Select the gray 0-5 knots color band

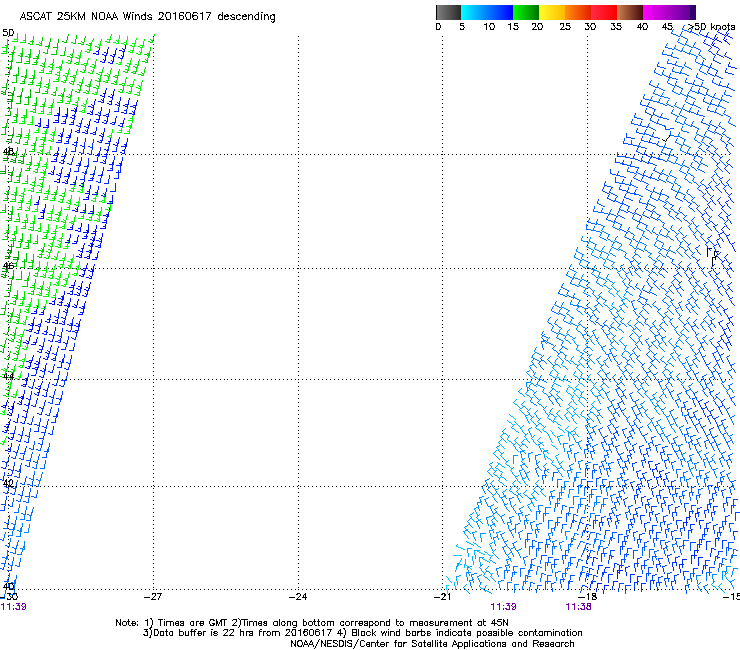pyautogui.click(x=448, y=12)
